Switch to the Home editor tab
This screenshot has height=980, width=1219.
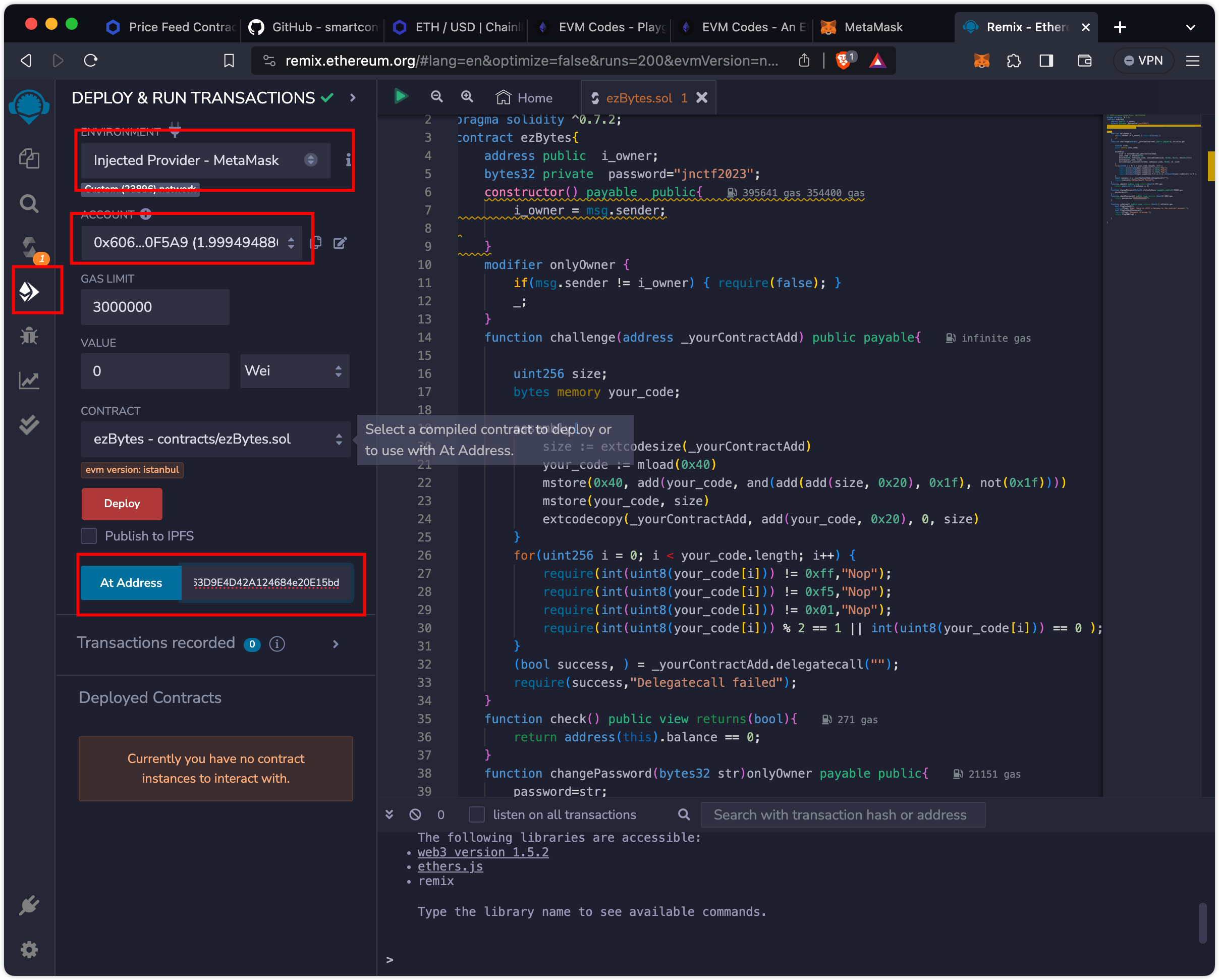(x=524, y=98)
